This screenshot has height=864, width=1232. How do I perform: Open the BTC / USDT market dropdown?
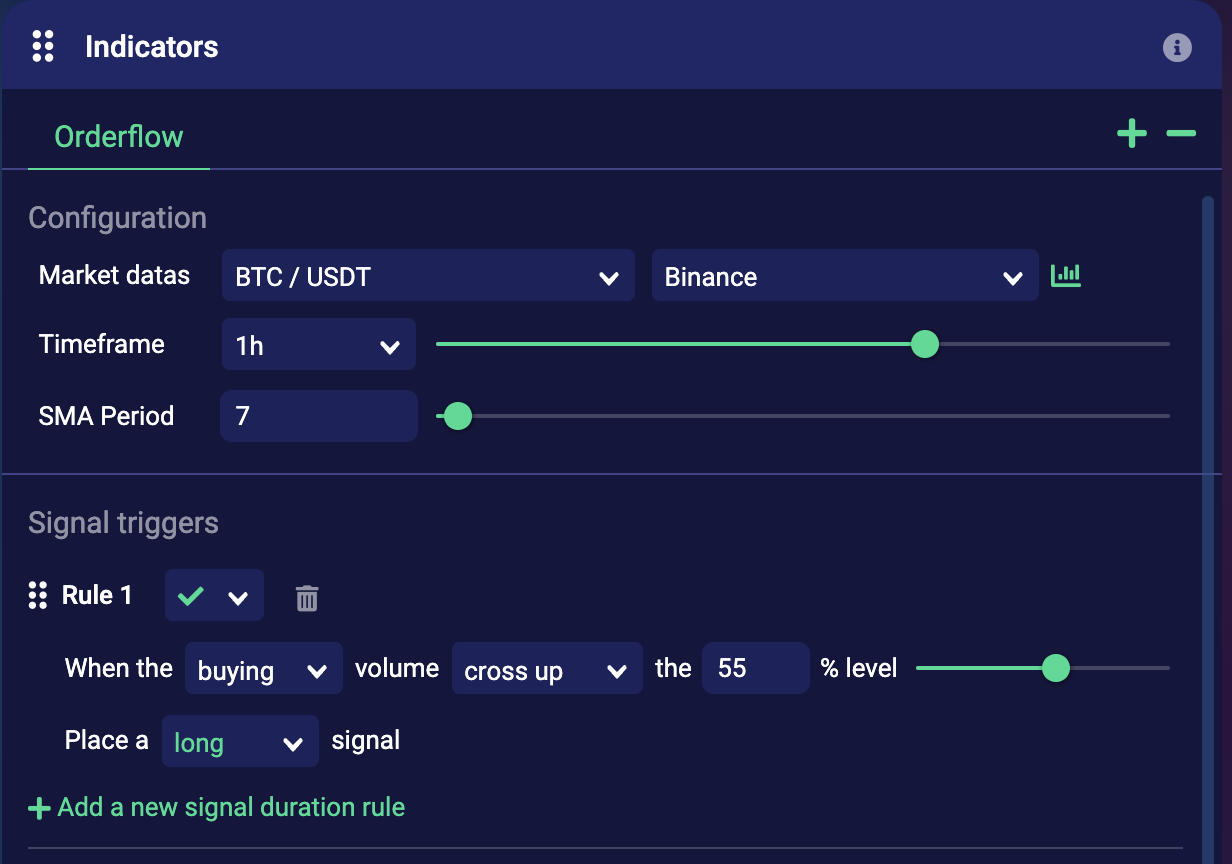click(x=428, y=276)
